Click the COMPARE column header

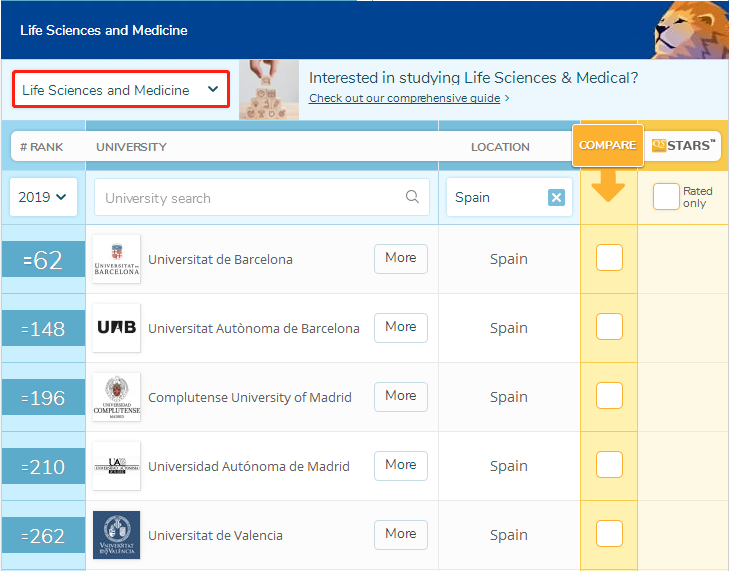(608, 145)
